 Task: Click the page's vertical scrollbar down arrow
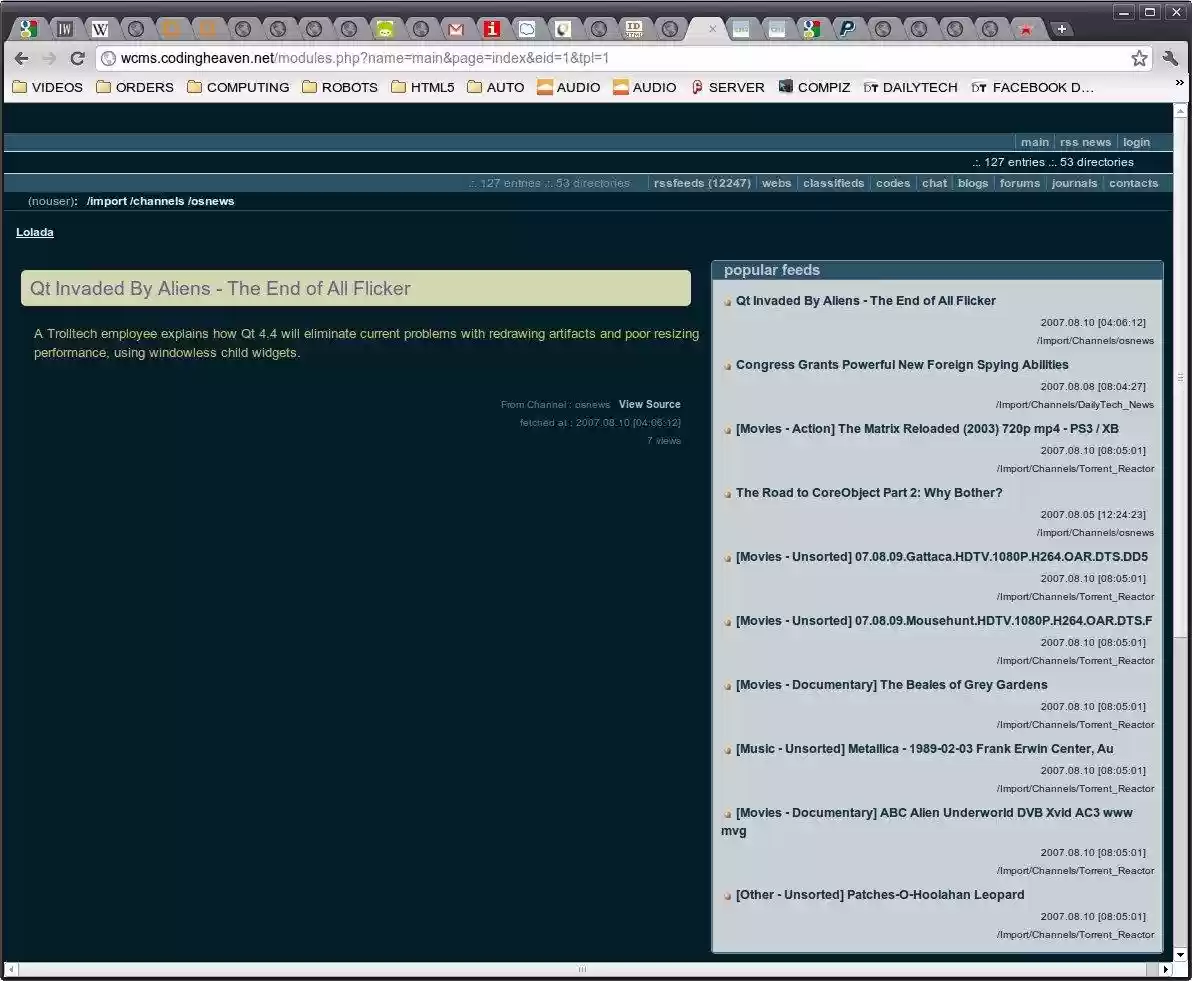point(1180,954)
